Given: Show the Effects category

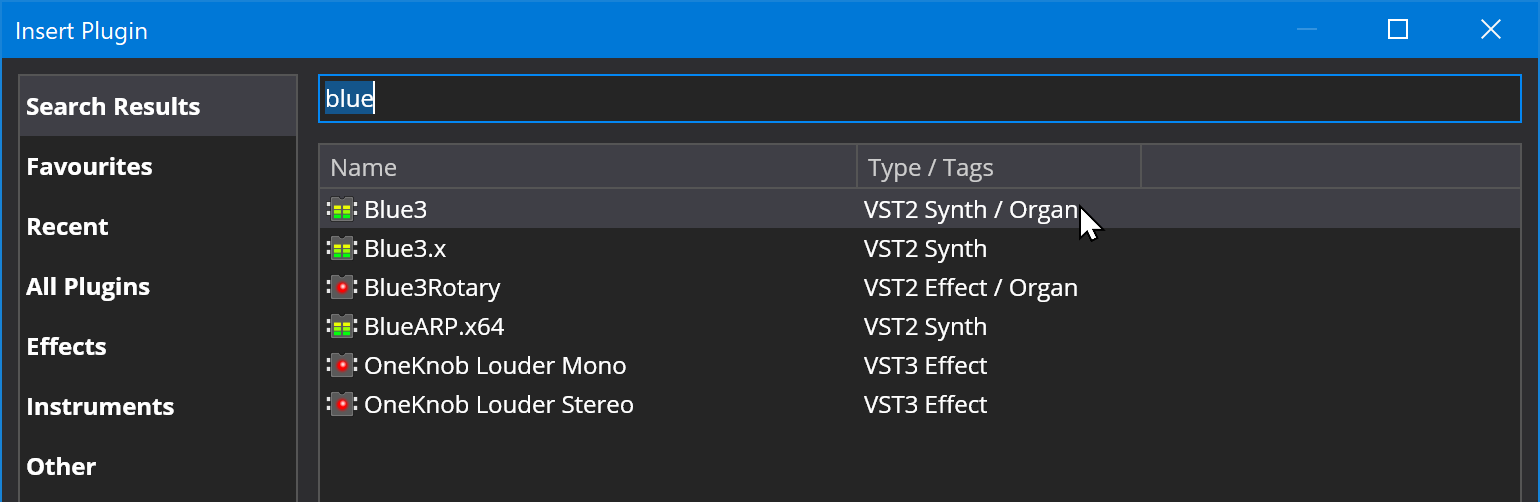Looking at the screenshot, I should coord(158,347).
